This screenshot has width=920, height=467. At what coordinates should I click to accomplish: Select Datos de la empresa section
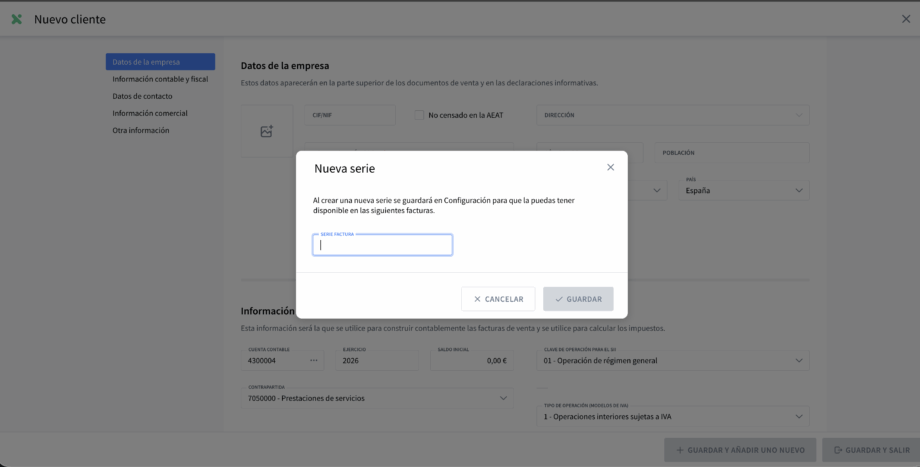(x=160, y=62)
